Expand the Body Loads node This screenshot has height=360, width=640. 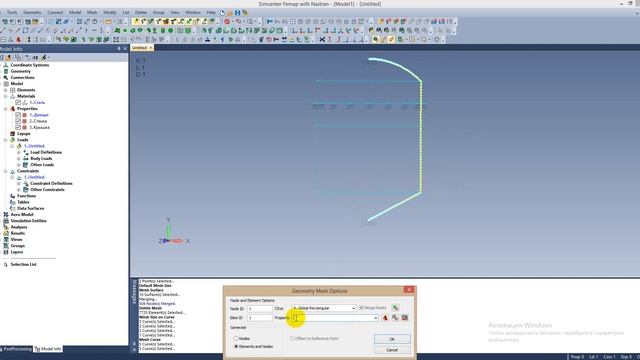pos(19,158)
